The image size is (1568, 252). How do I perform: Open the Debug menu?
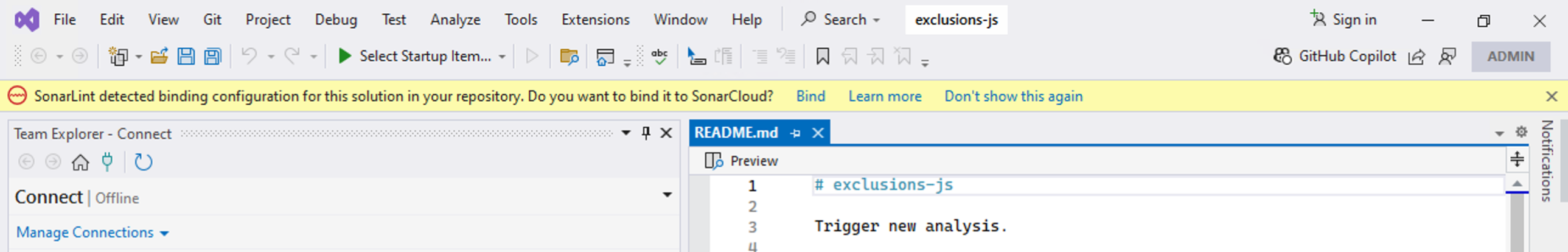(x=336, y=19)
